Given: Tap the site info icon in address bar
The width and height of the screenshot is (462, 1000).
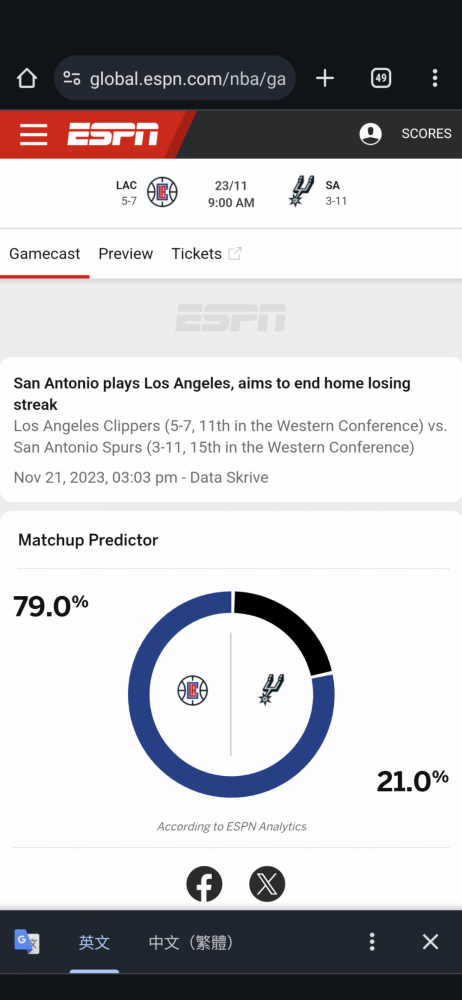Looking at the screenshot, I should [72, 78].
